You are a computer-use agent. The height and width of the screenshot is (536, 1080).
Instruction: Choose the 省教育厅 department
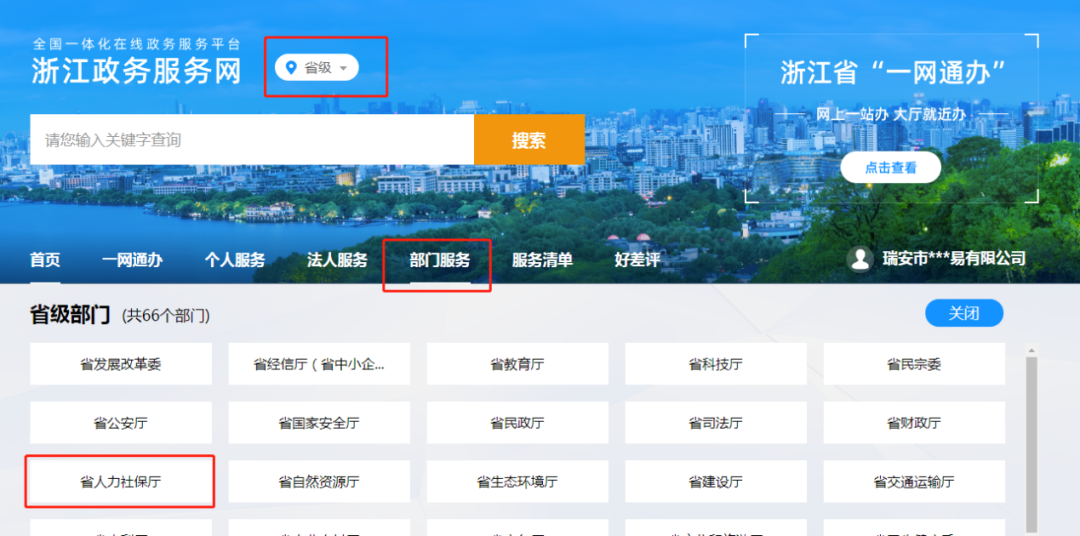pos(517,364)
